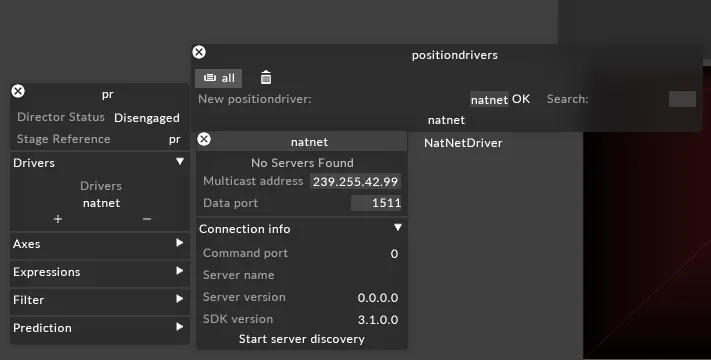Click the No Servers Found status

click(302, 163)
